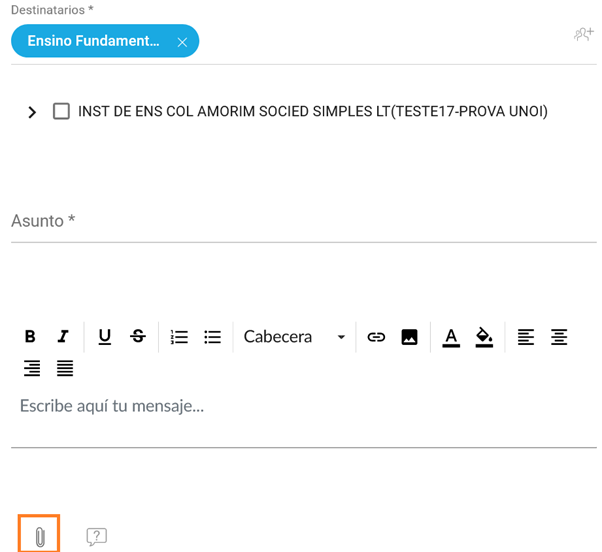The image size is (602, 552).
Task: Open the text color picker
Action: coord(451,337)
